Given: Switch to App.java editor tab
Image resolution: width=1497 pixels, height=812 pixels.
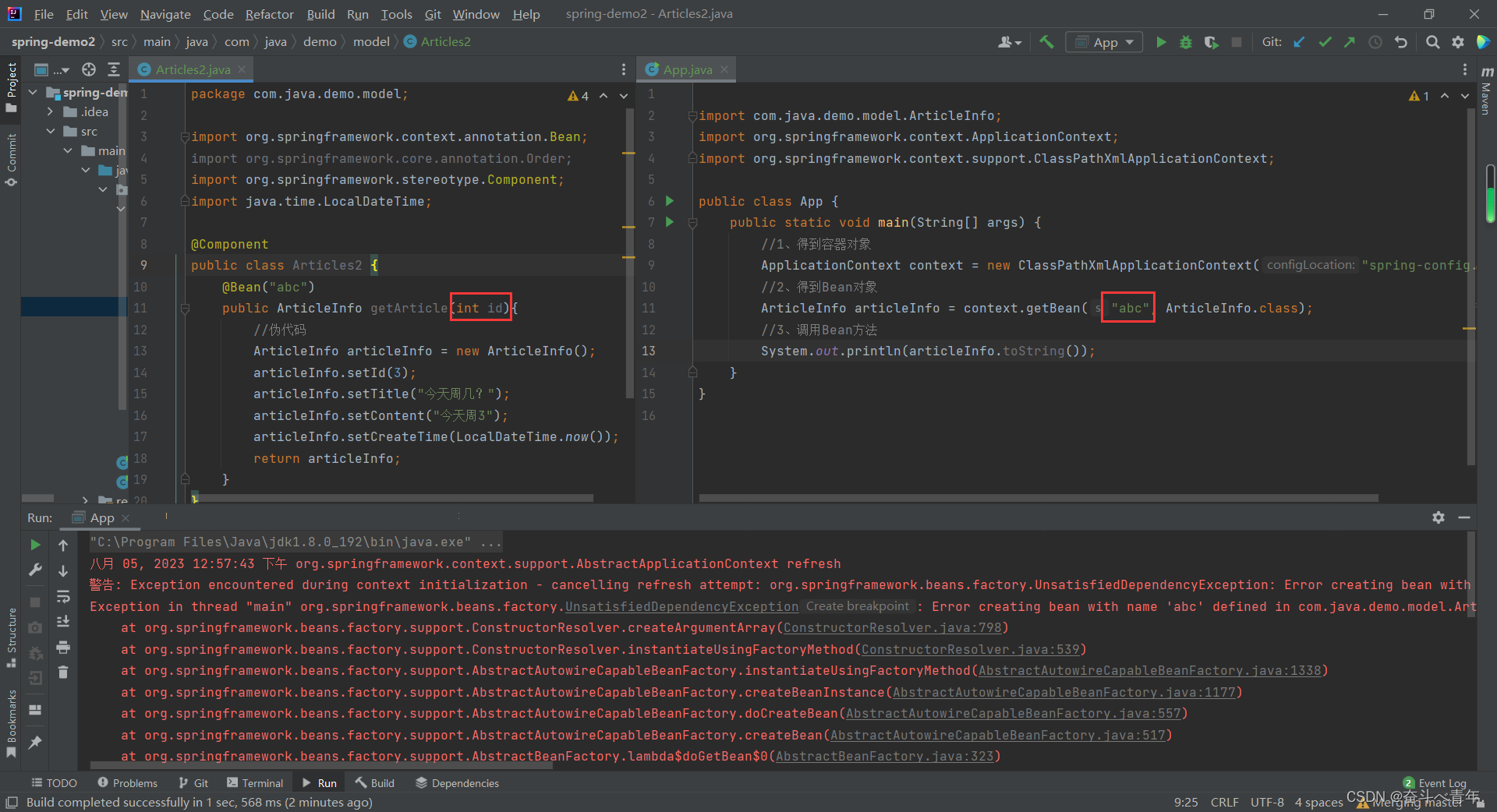Looking at the screenshot, I should pos(687,69).
